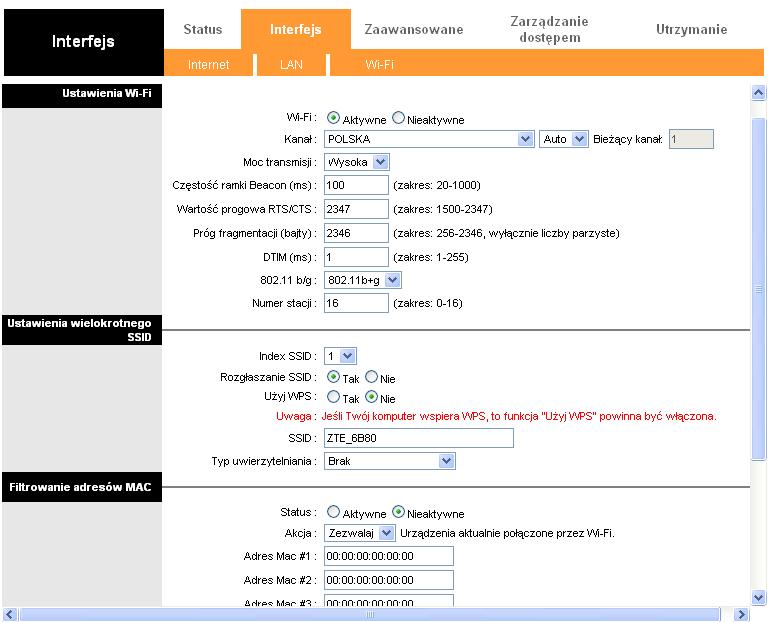Viewport: 768px width, 622px height.
Task: Click text "Urządzenia aktualnie połączone przez Wi-Fi."
Action: [x=507, y=533]
